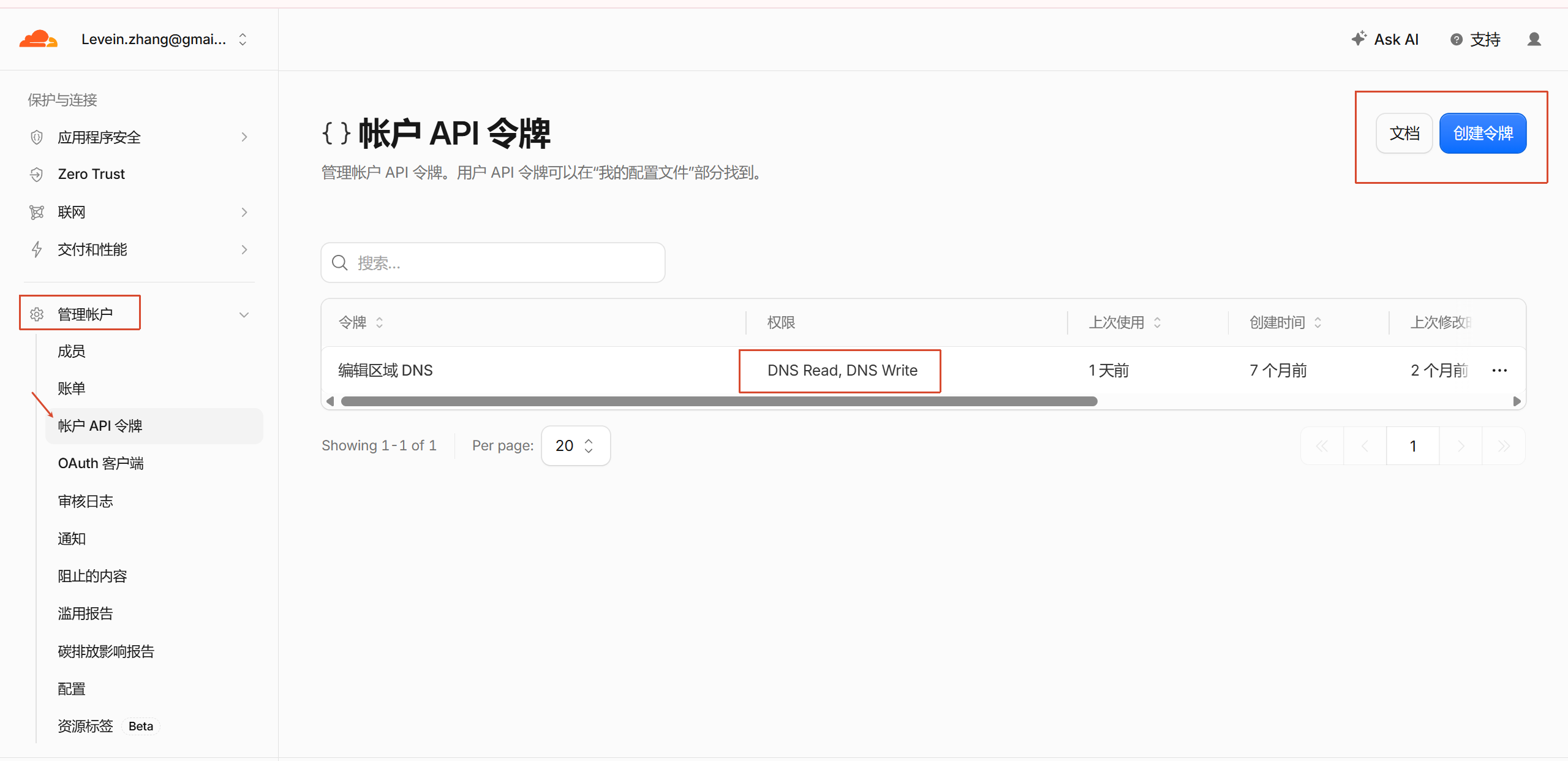Open 滥用报告 in the sidebar

click(x=154, y=613)
